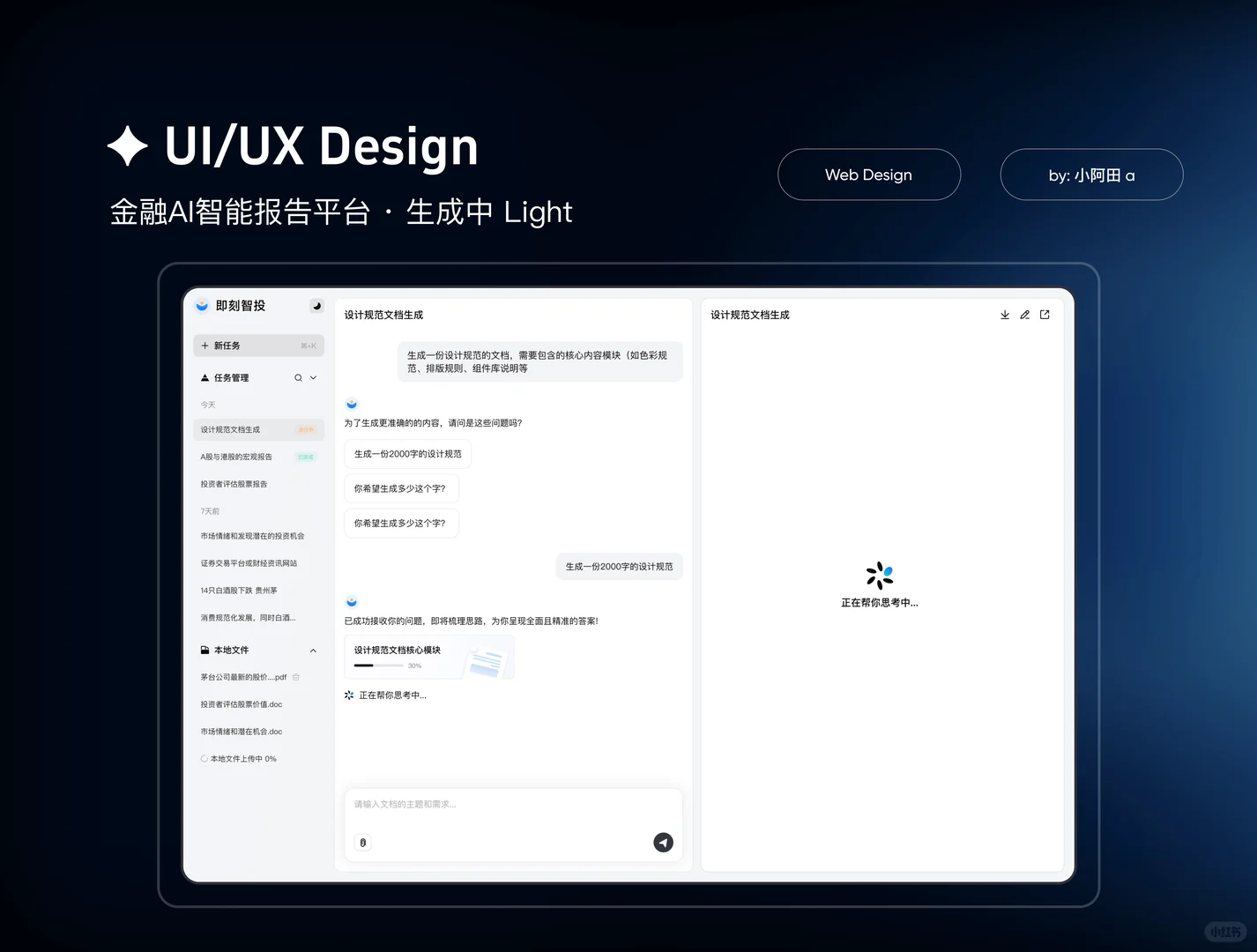The width and height of the screenshot is (1257, 952).
Task: Open the 投资者评估股票报告 task
Action: (x=234, y=484)
